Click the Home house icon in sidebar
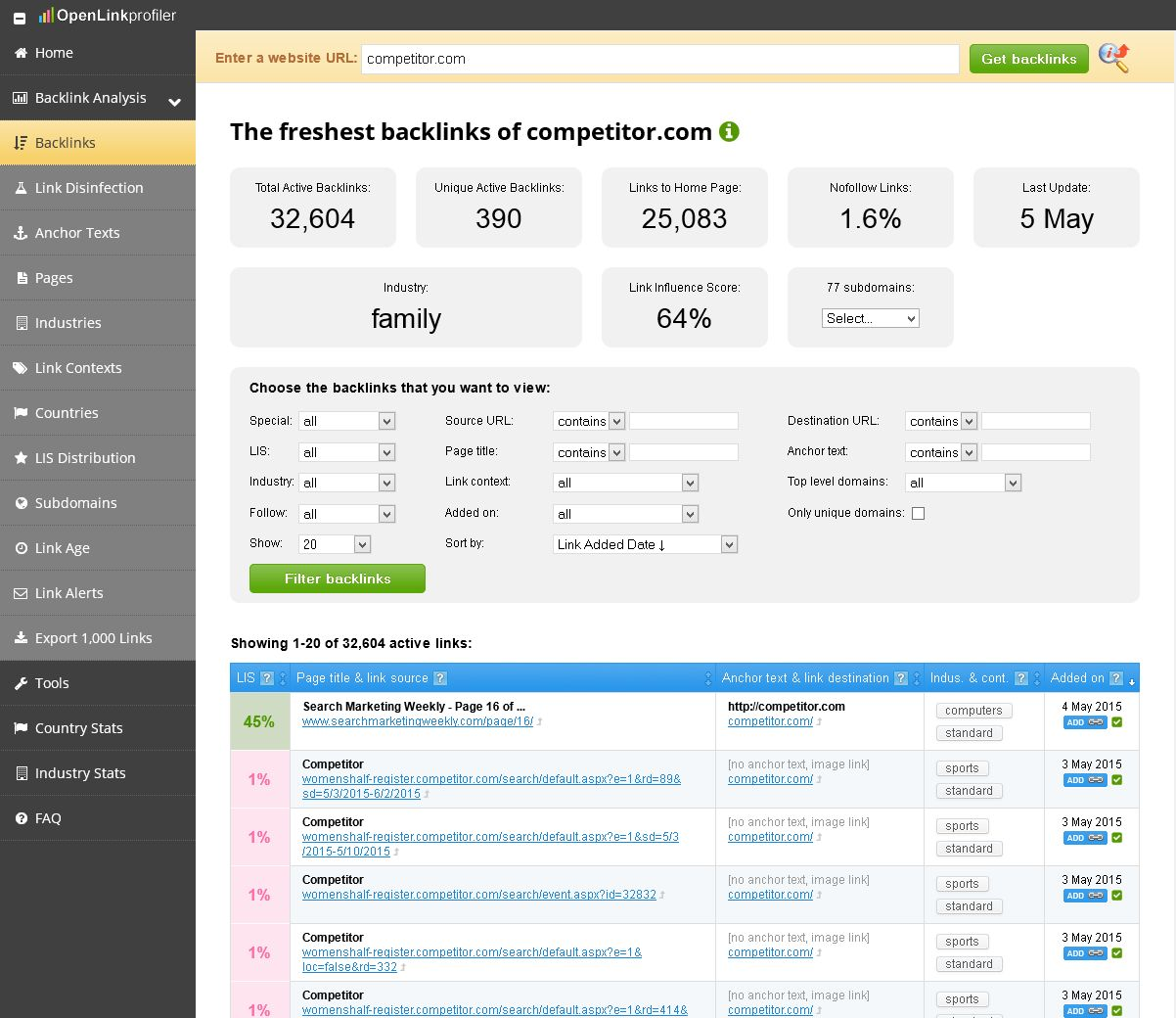The width and height of the screenshot is (1176, 1018). click(x=20, y=53)
